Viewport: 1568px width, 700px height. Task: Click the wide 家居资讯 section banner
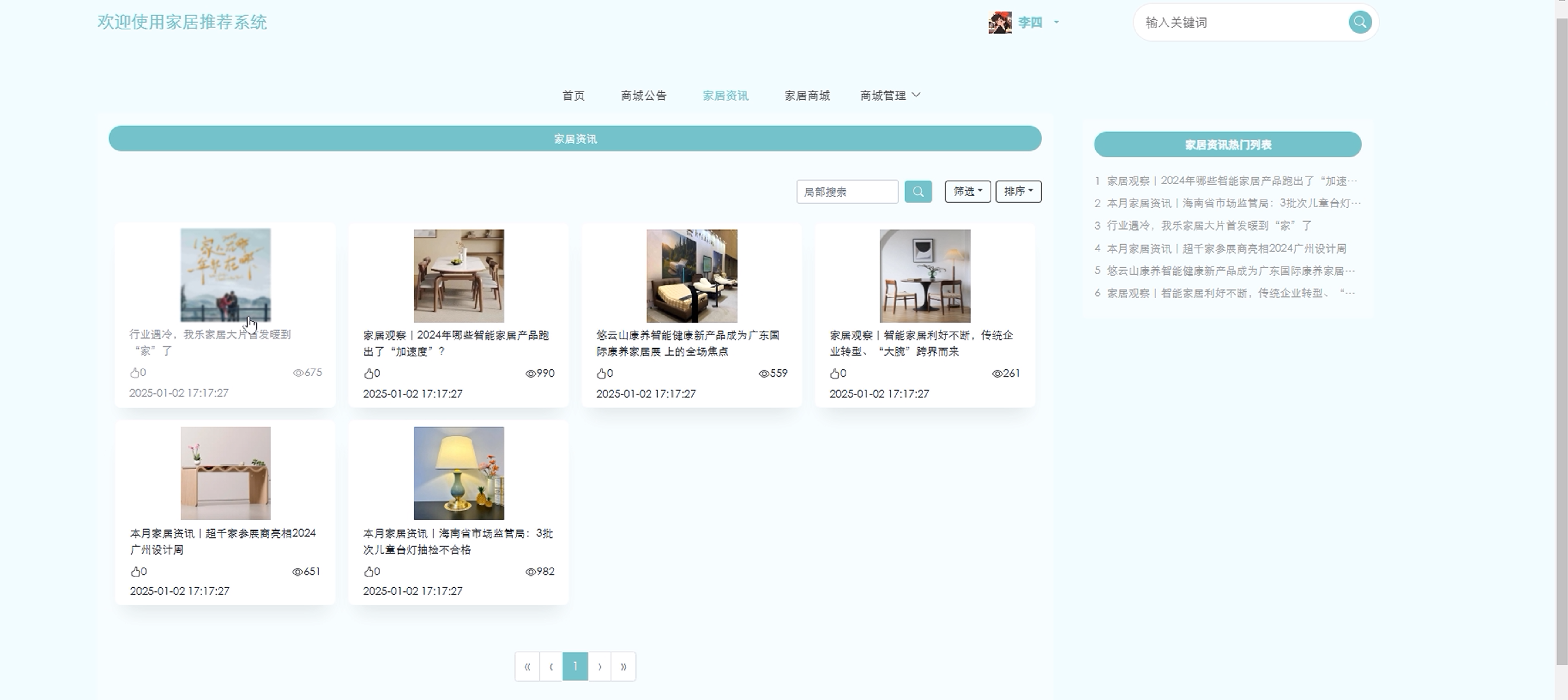tap(575, 139)
